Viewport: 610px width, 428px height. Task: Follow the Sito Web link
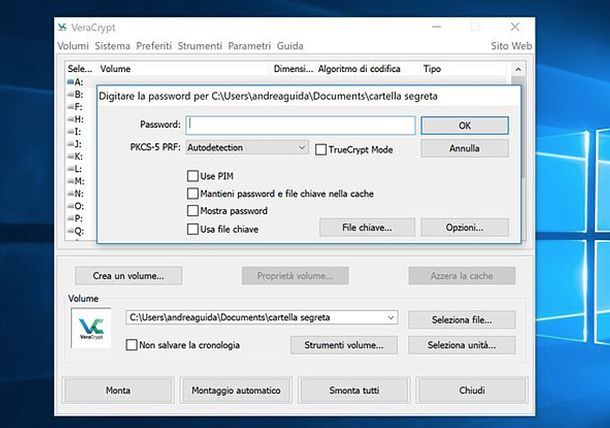[x=511, y=46]
